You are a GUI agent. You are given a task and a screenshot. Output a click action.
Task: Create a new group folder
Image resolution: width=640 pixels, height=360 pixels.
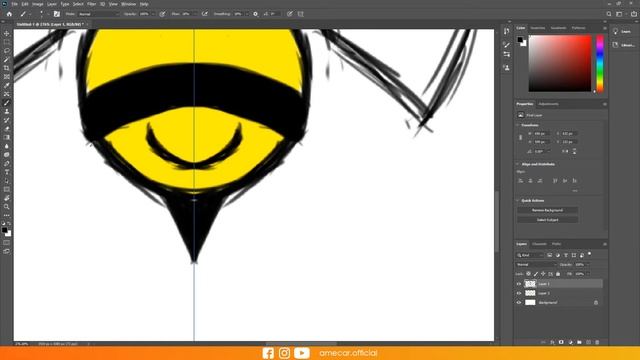[x=579, y=342]
